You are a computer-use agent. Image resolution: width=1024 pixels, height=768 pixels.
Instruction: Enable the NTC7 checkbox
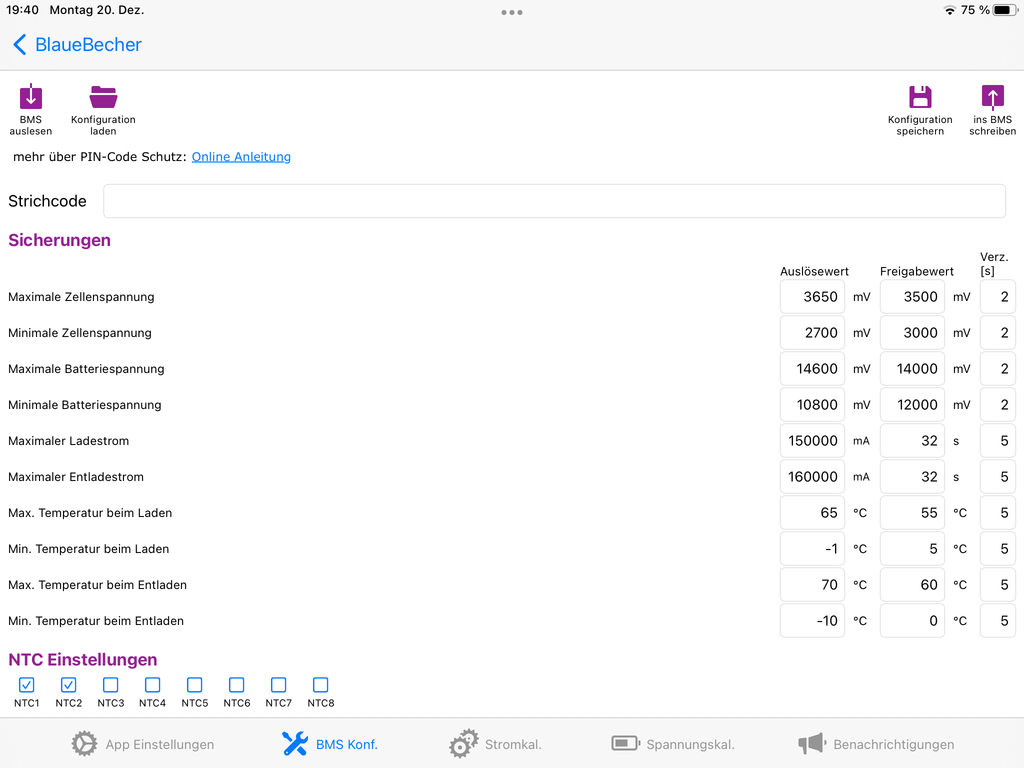278,684
